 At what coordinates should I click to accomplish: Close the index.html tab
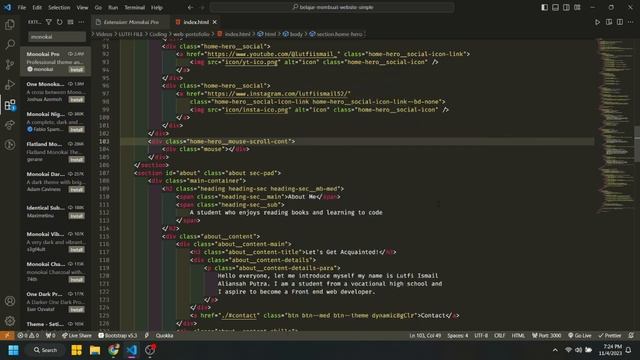click(215, 22)
